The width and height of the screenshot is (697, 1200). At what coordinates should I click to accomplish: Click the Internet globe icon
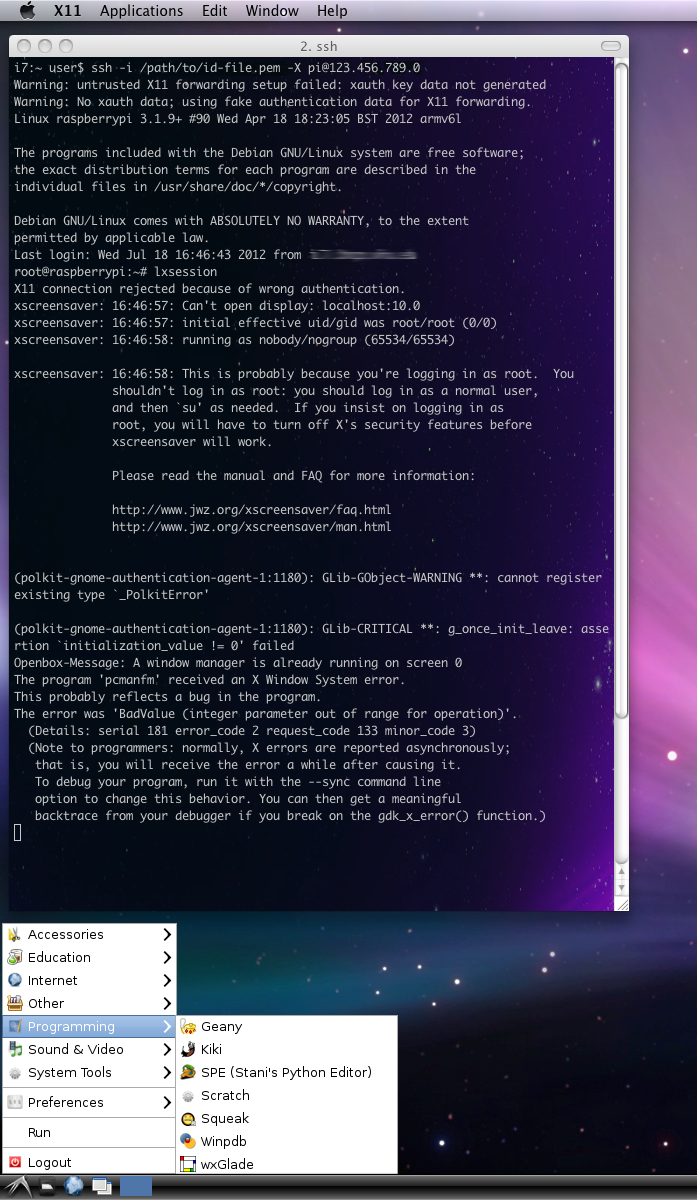click(15, 980)
